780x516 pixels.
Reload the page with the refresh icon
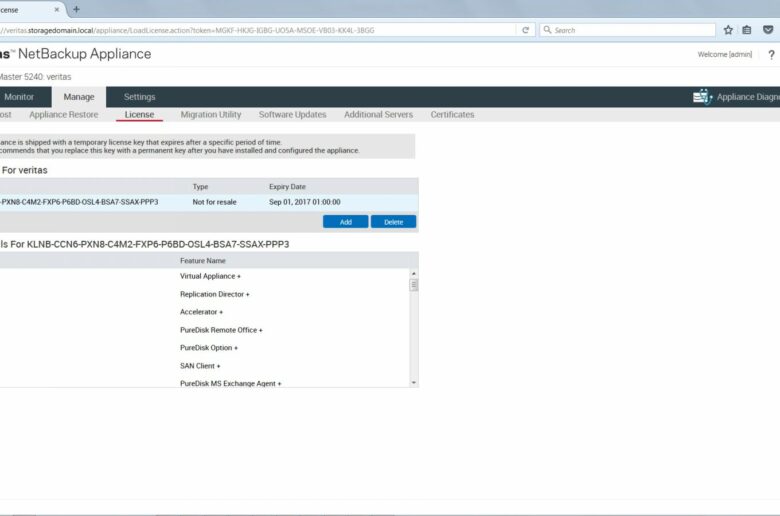525,30
